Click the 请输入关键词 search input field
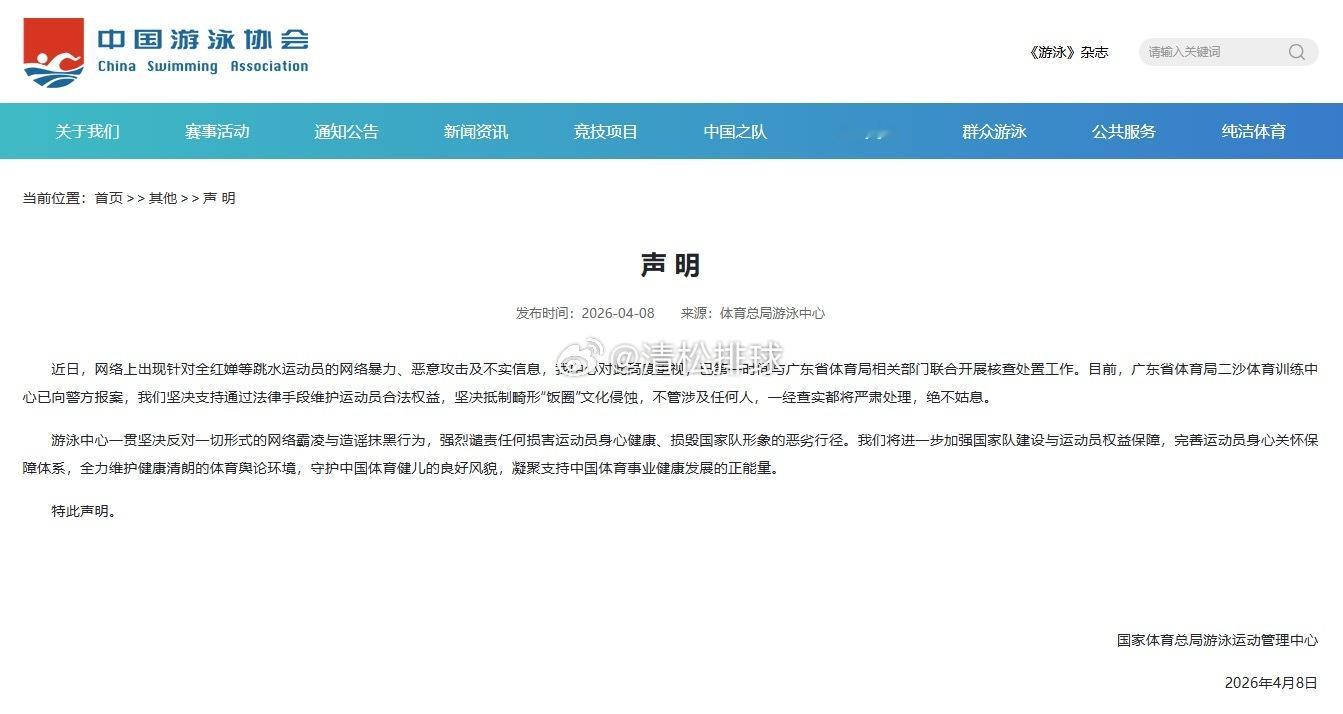 1210,52
